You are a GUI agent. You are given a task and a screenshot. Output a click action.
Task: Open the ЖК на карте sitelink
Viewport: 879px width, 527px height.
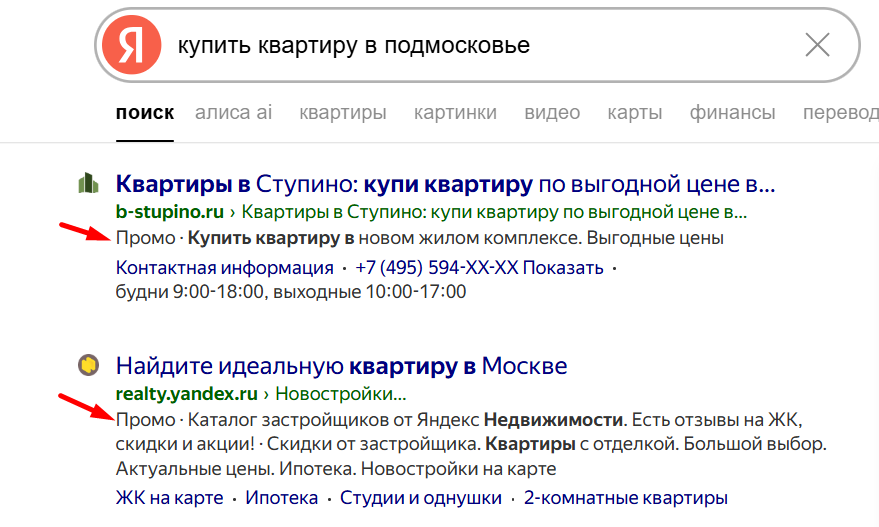point(169,498)
